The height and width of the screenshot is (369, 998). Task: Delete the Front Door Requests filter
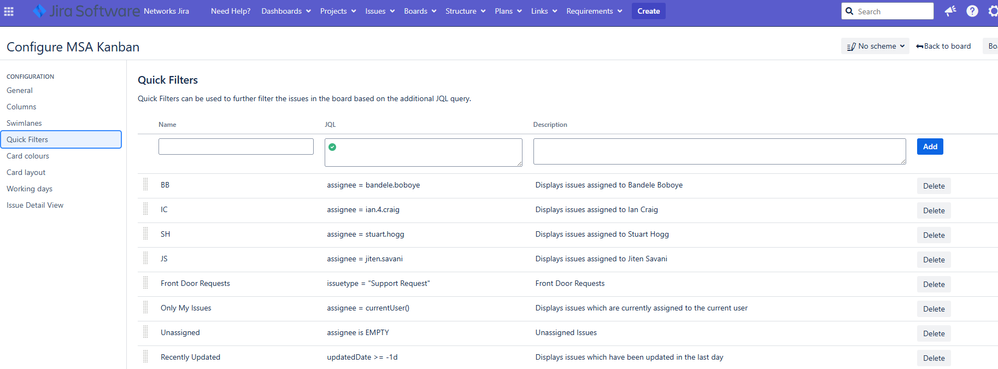pyautogui.click(x=934, y=284)
